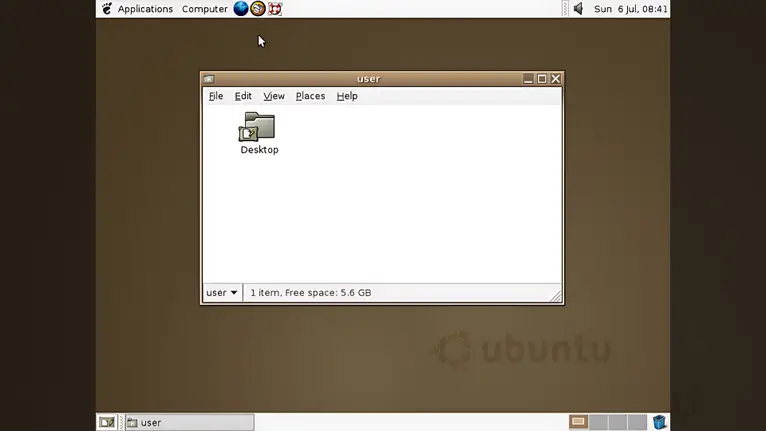Launch the mail client panel icon
This screenshot has height=431, width=766.
point(258,8)
